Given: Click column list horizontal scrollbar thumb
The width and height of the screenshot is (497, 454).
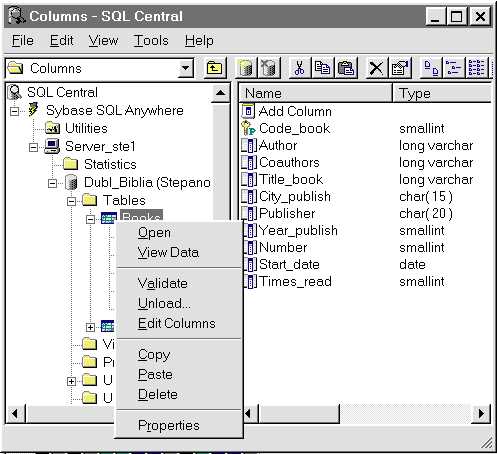Looking at the screenshot, I should (299, 414).
